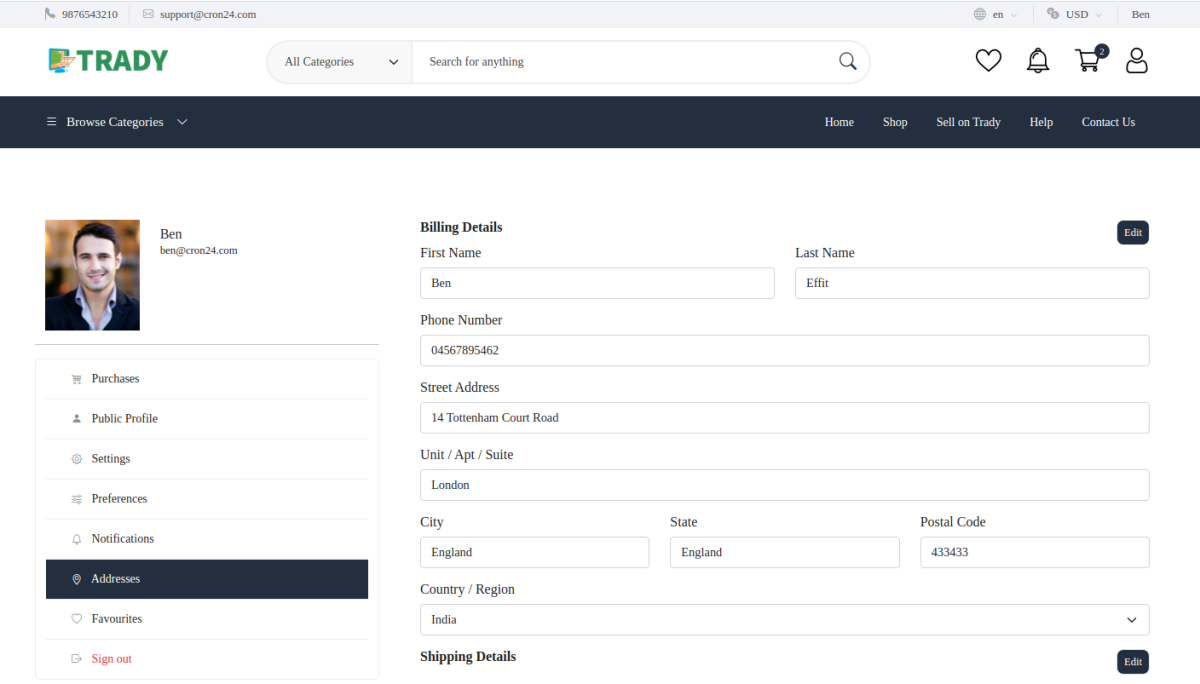Click the cart icon beside Purchases
The width and height of the screenshot is (1200, 684).
click(77, 379)
